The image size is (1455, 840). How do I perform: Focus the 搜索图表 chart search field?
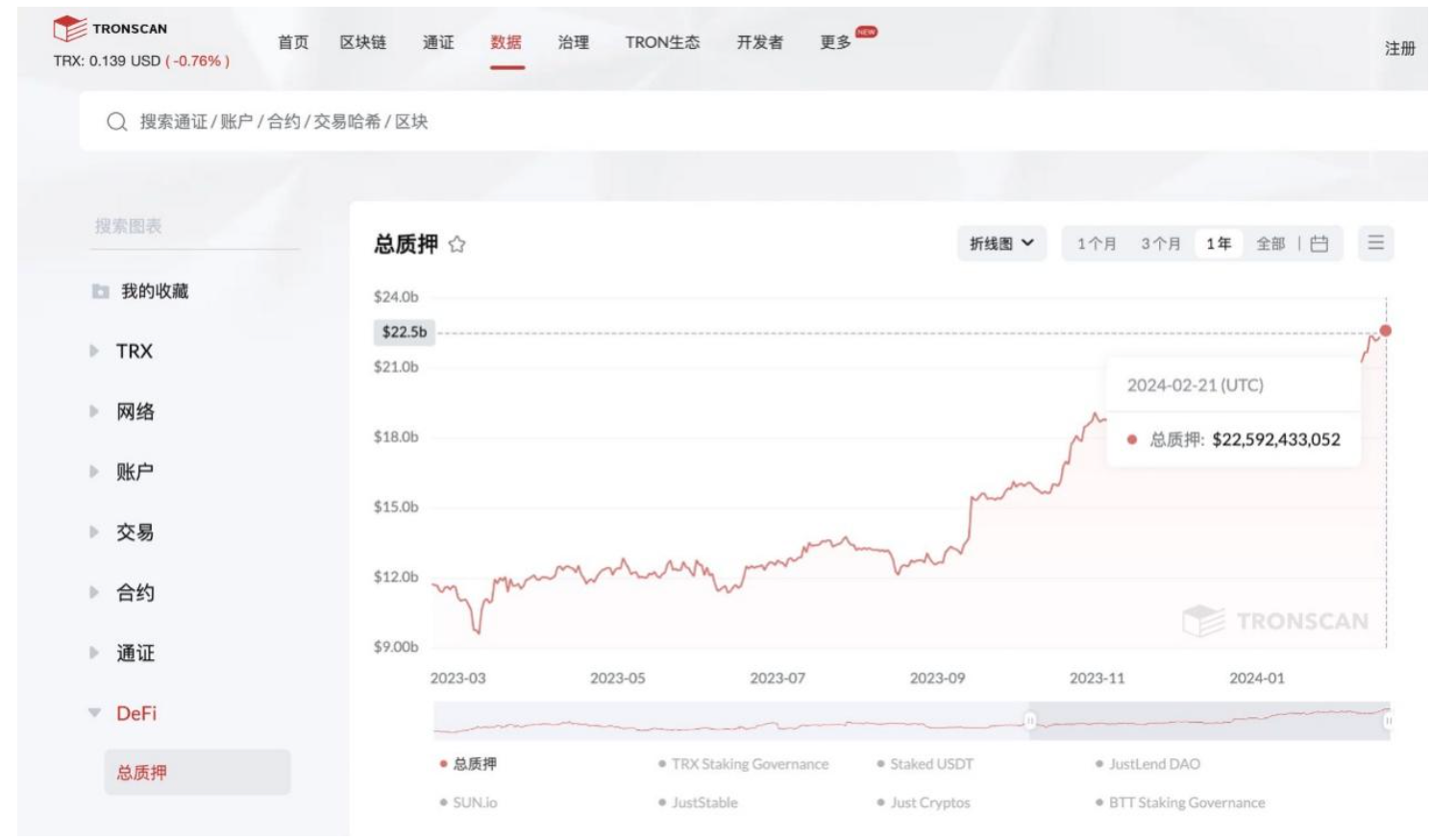[194, 227]
